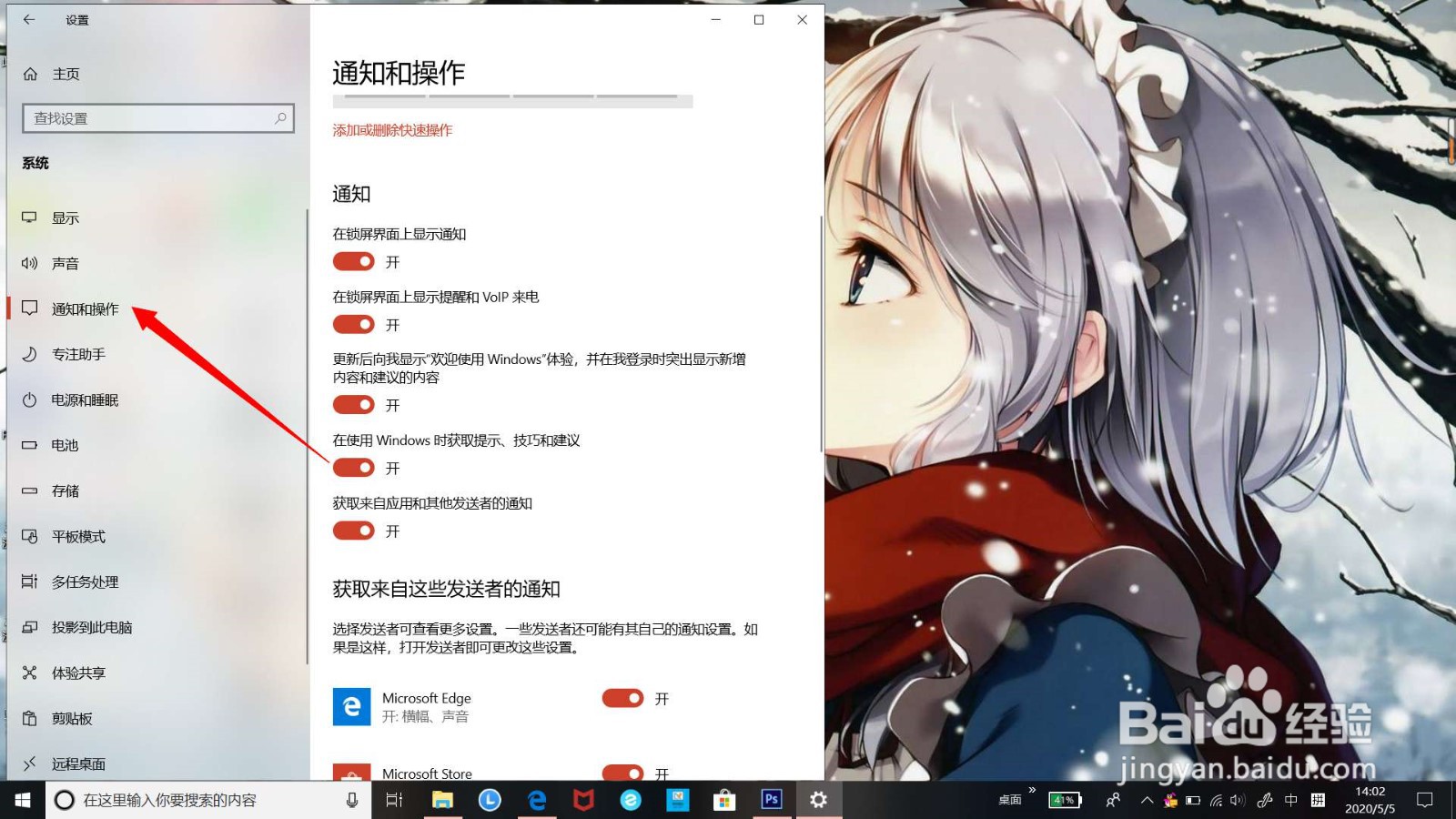Open the volume control in tray
Viewport: 1456px width, 819px height.
(x=1238, y=800)
